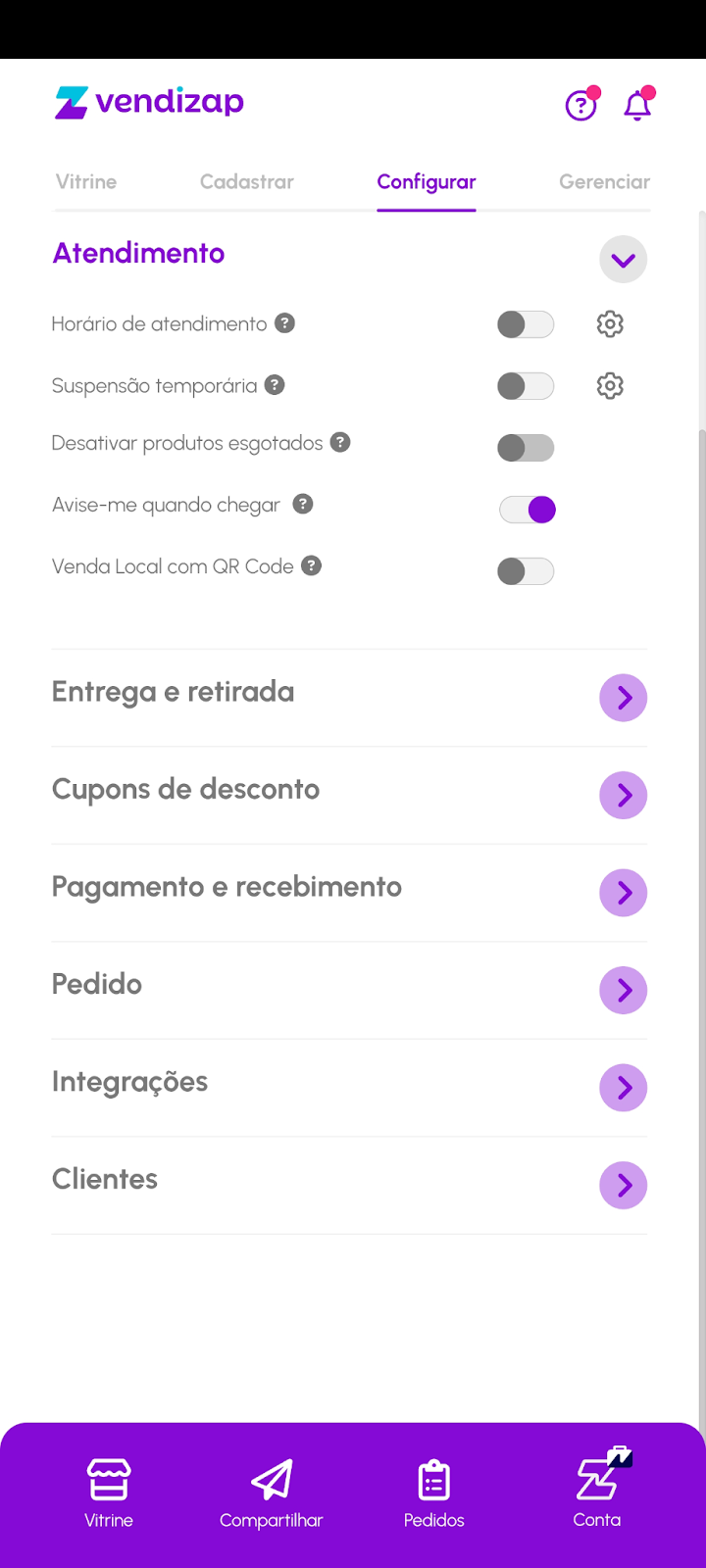Screen dimensions: 706x1568
Task: Open notifications bell icon
Action: [x=637, y=105]
